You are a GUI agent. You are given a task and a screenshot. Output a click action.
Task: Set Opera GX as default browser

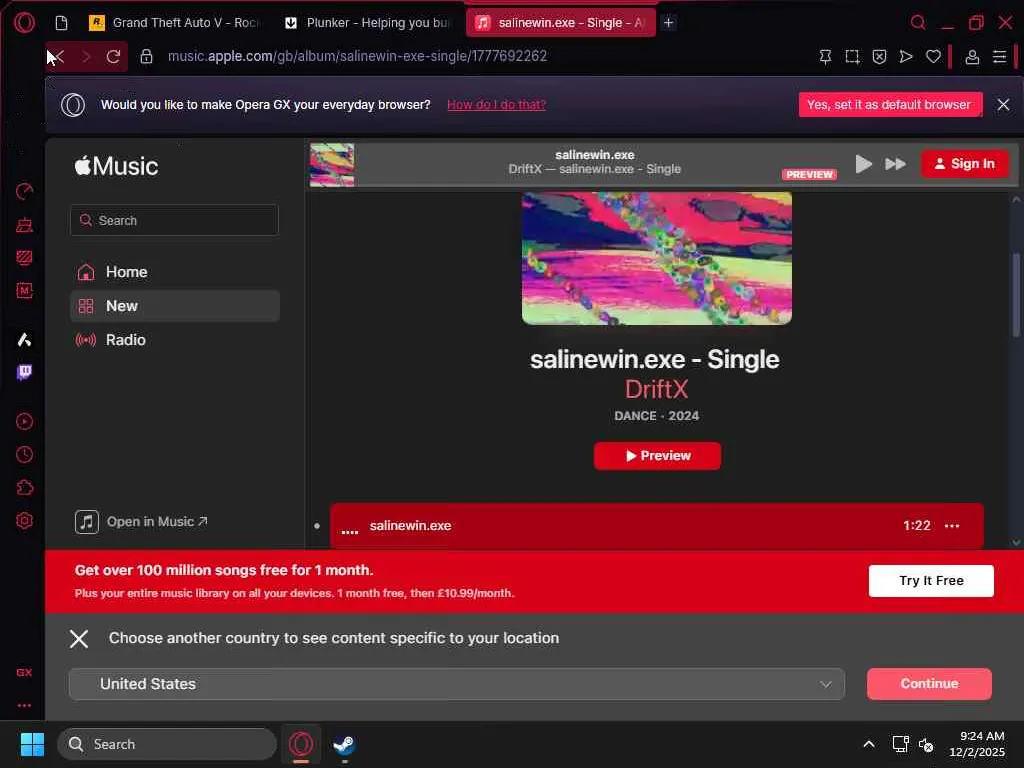tap(889, 104)
